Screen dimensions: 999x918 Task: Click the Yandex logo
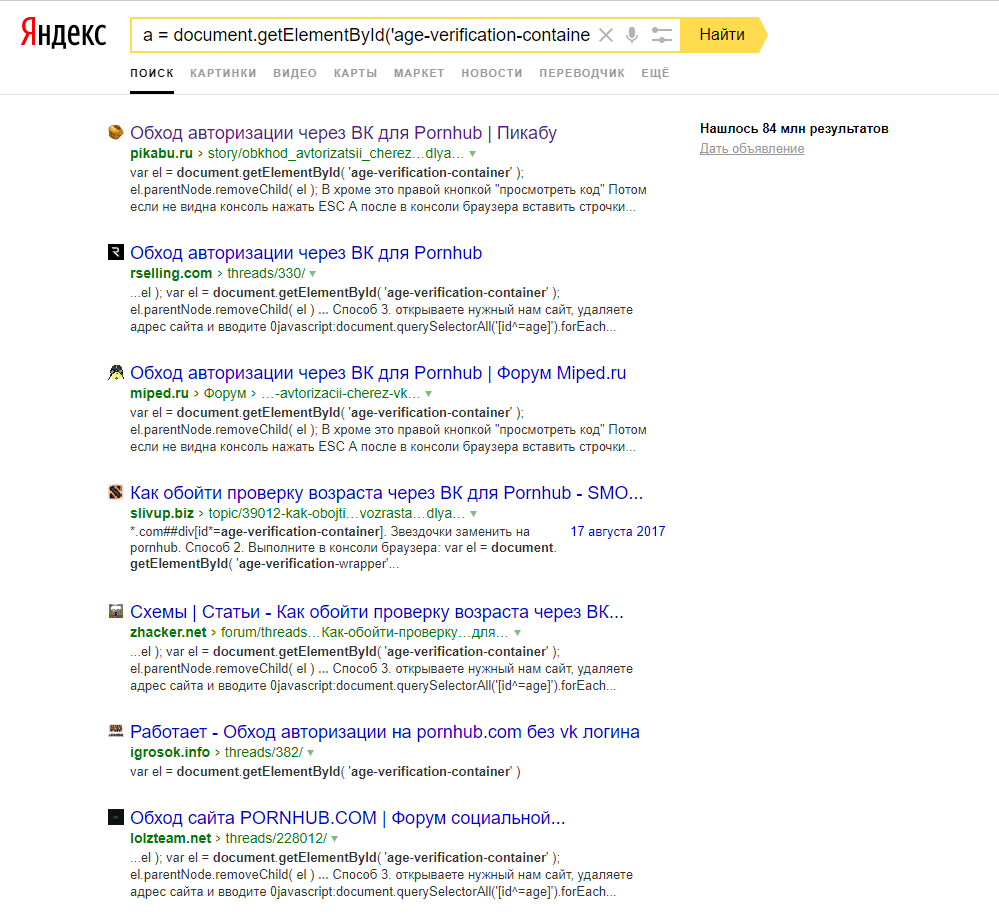click(x=64, y=34)
